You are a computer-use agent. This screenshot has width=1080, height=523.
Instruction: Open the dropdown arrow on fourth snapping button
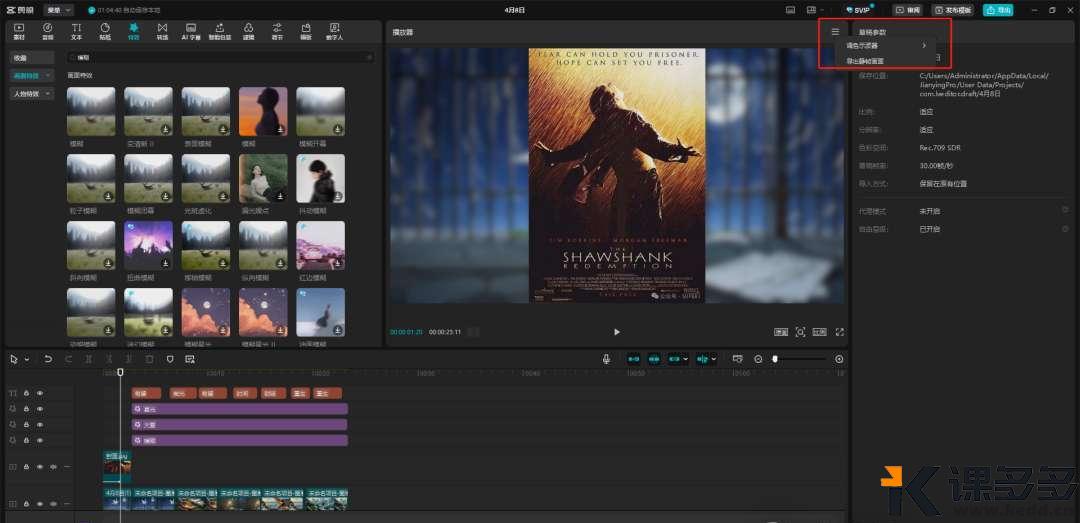[x=713, y=359]
